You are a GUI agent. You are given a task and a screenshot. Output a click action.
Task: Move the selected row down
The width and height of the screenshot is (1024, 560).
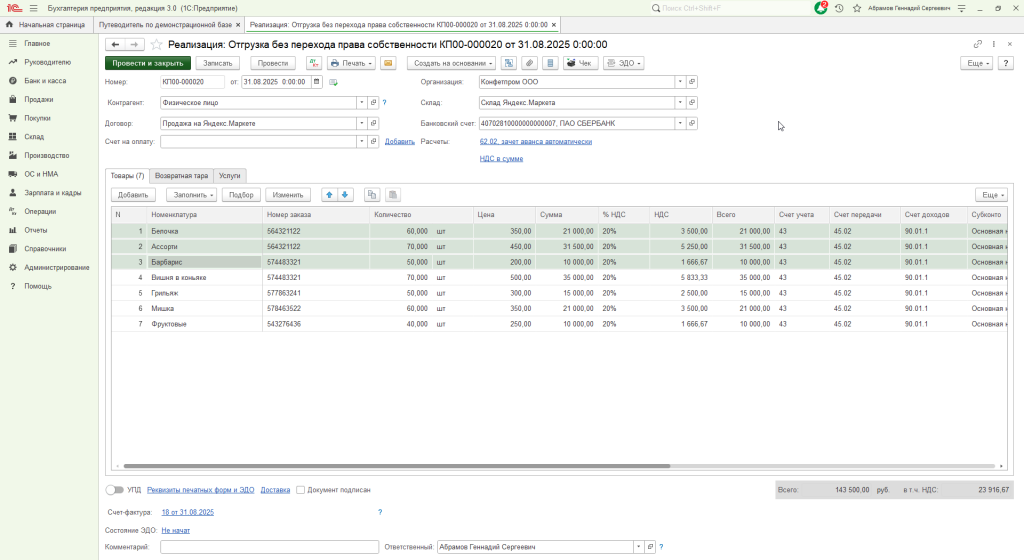click(345, 195)
